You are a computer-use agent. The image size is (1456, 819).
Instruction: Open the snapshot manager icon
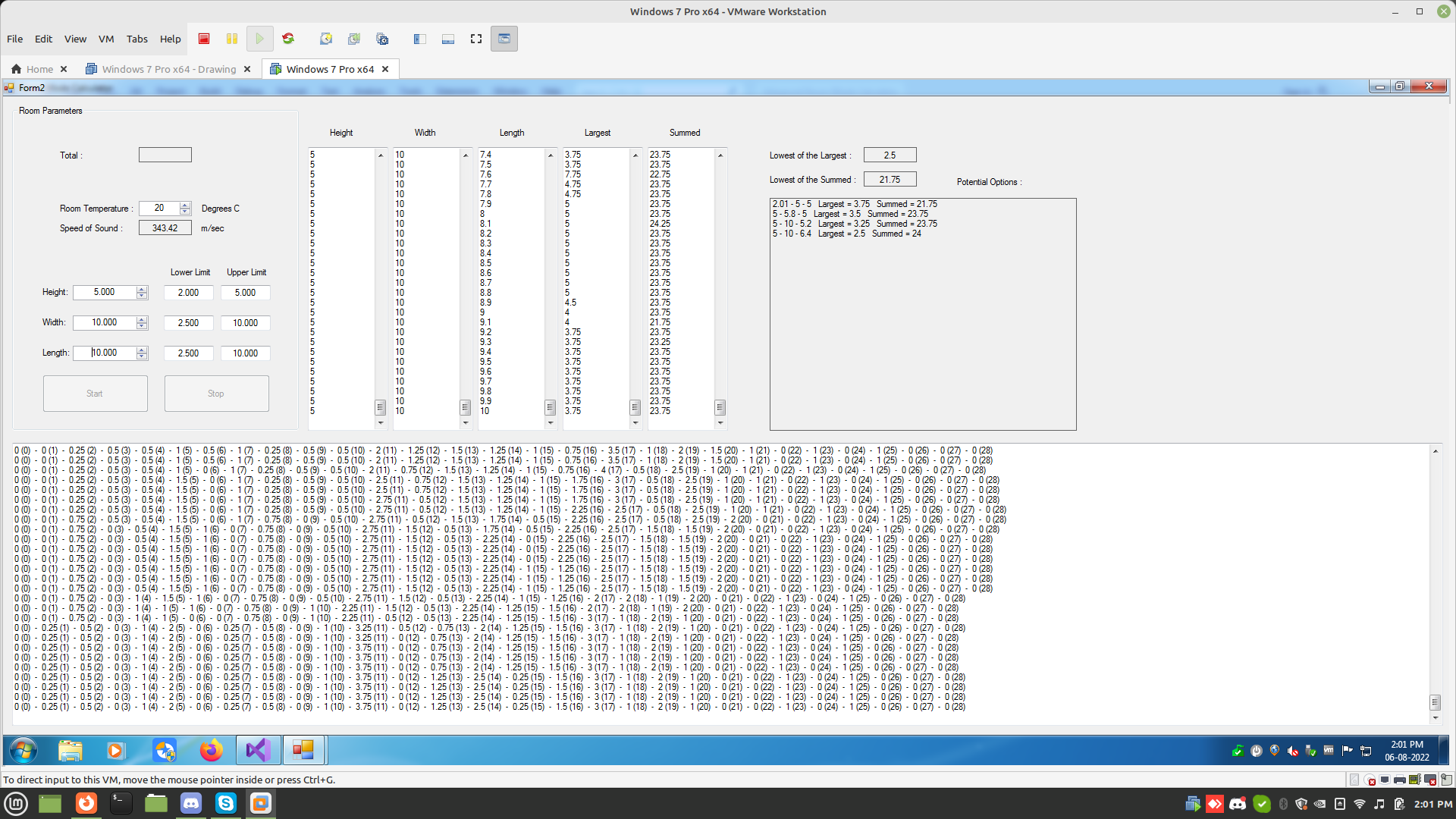(382, 39)
